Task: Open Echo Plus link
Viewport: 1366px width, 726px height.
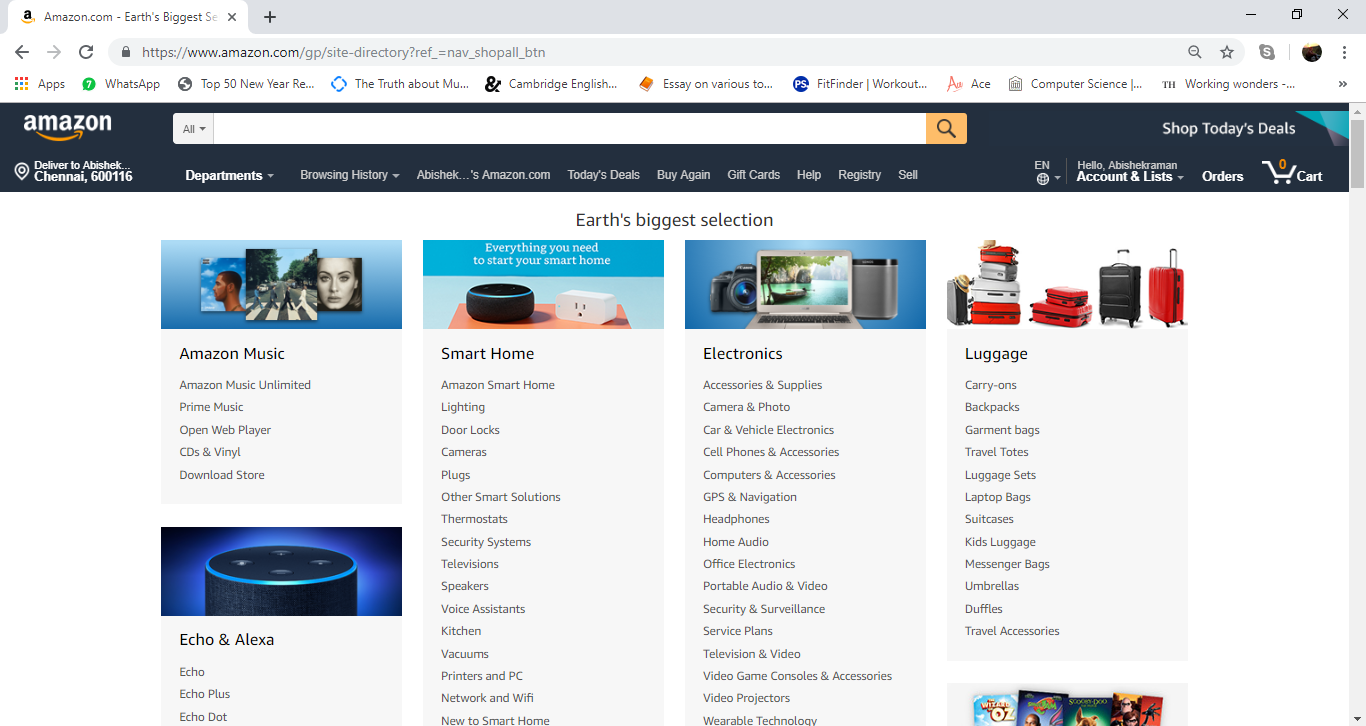Action: coord(205,694)
